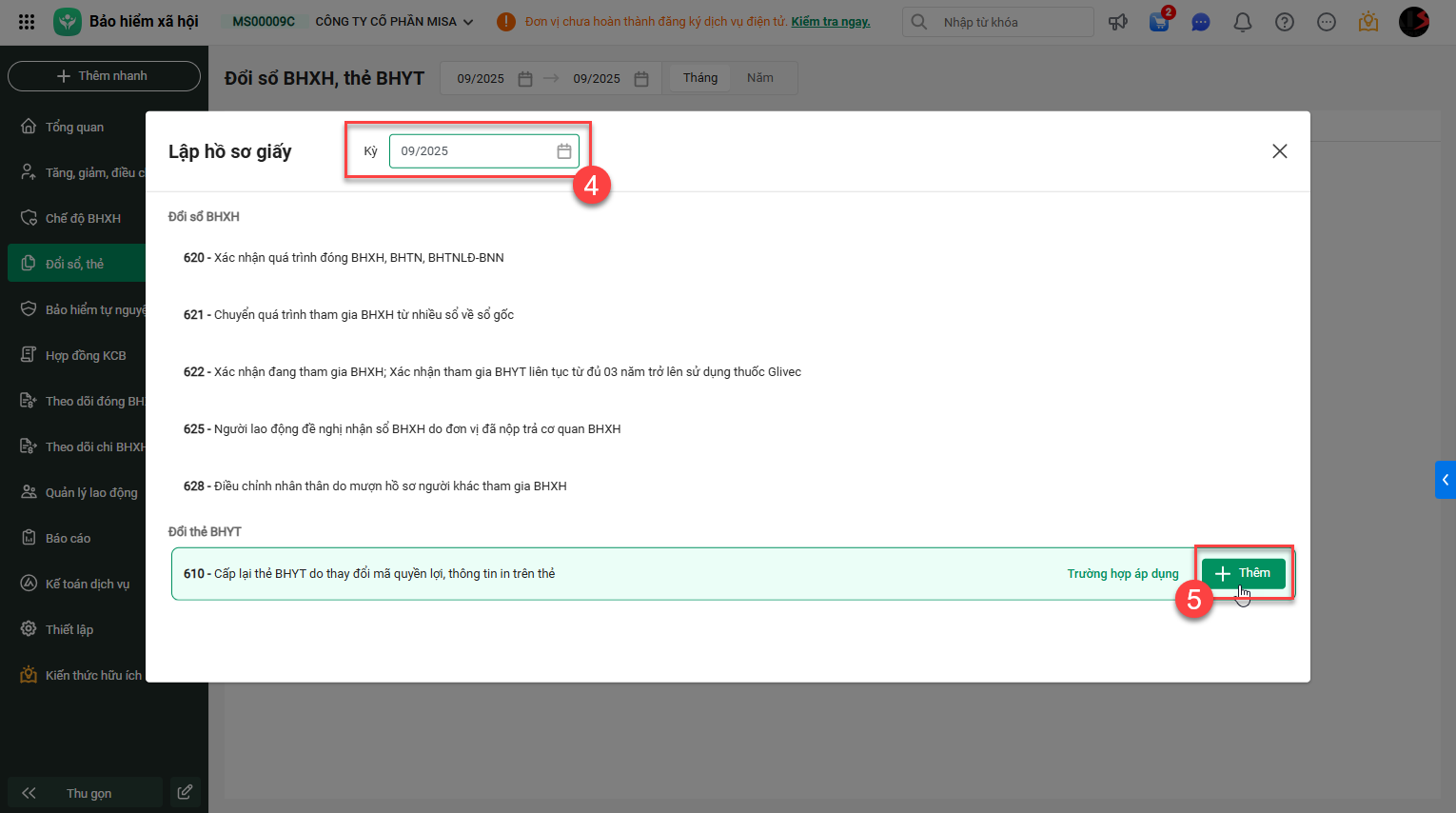Click the Kiểm tra ngay link
The width and height of the screenshot is (1456, 813).
click(831, 22)
